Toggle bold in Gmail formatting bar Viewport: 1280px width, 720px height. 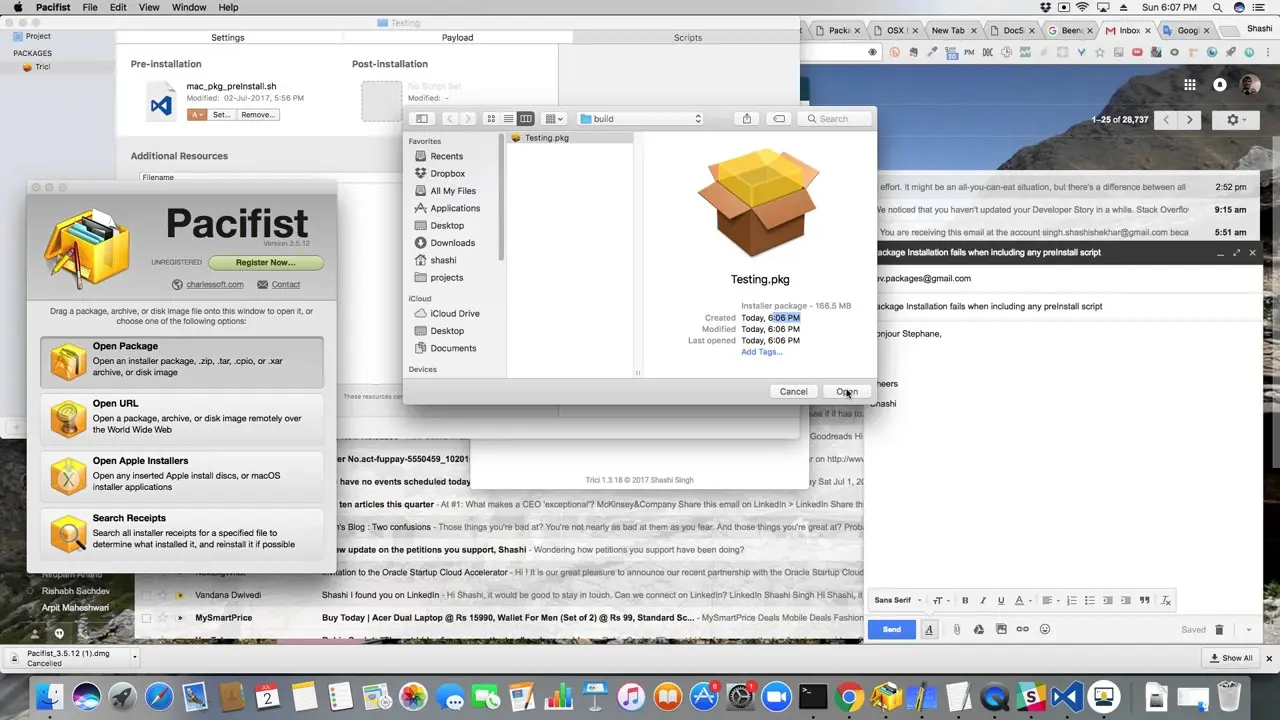pyautogui.click(x=965, y=600)
